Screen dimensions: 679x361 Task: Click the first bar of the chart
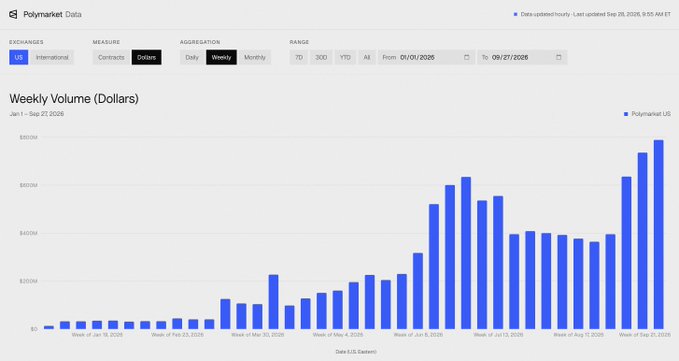click(x=49, y=327)
